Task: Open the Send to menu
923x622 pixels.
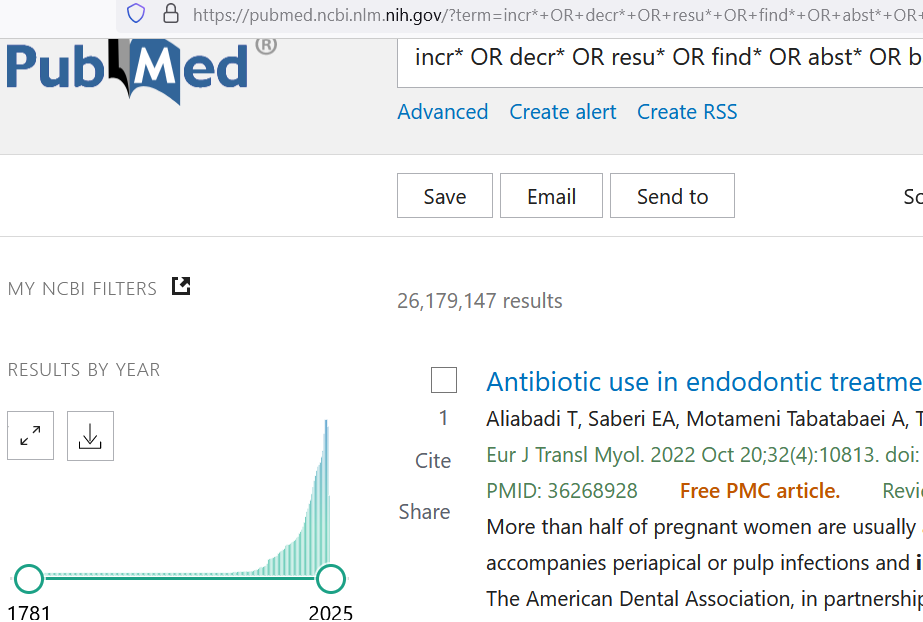Action: [672, 196]
